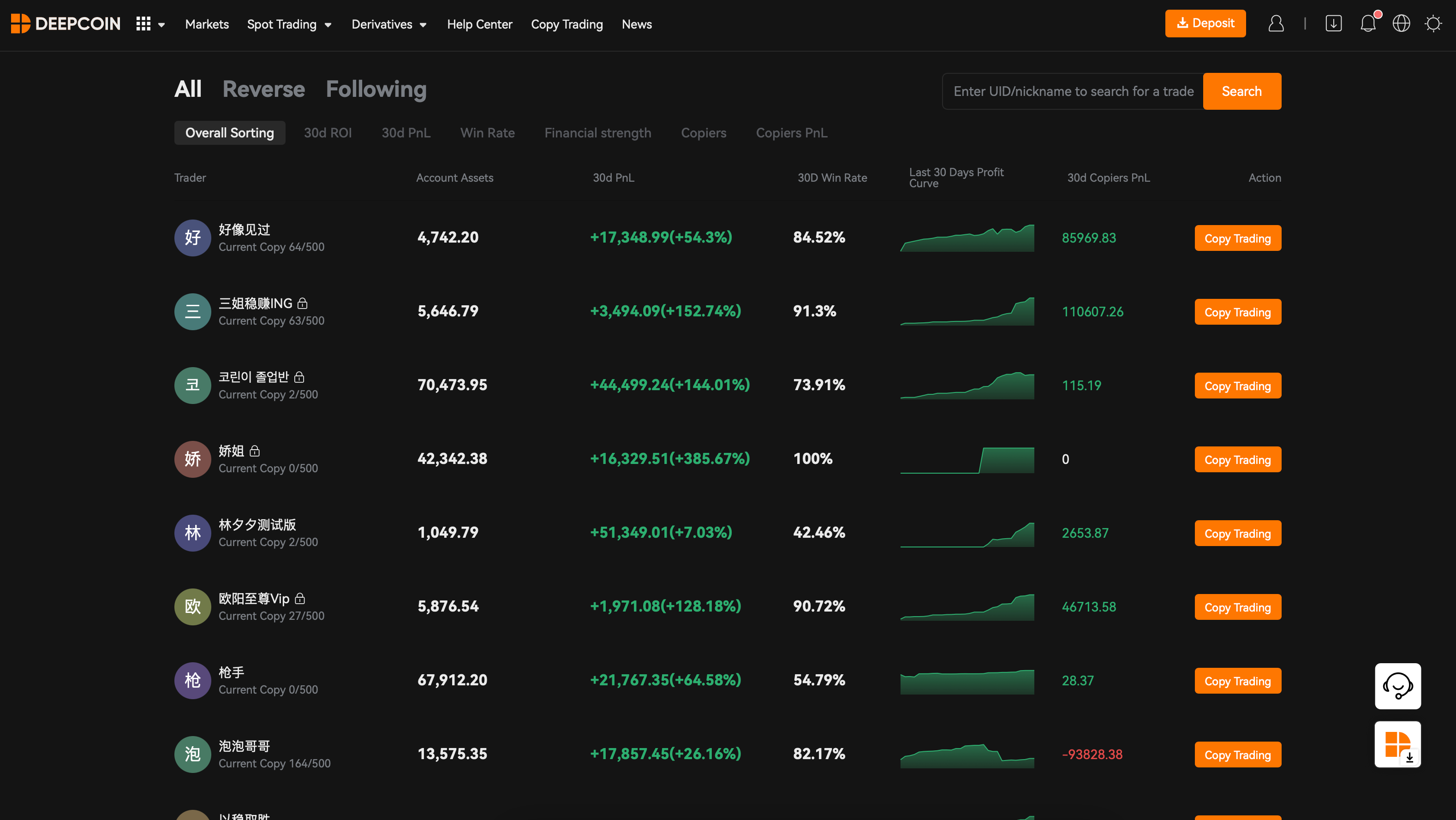The image size is (1456, 820).
Task: Sort traders by Copiers
Action: 704,133
